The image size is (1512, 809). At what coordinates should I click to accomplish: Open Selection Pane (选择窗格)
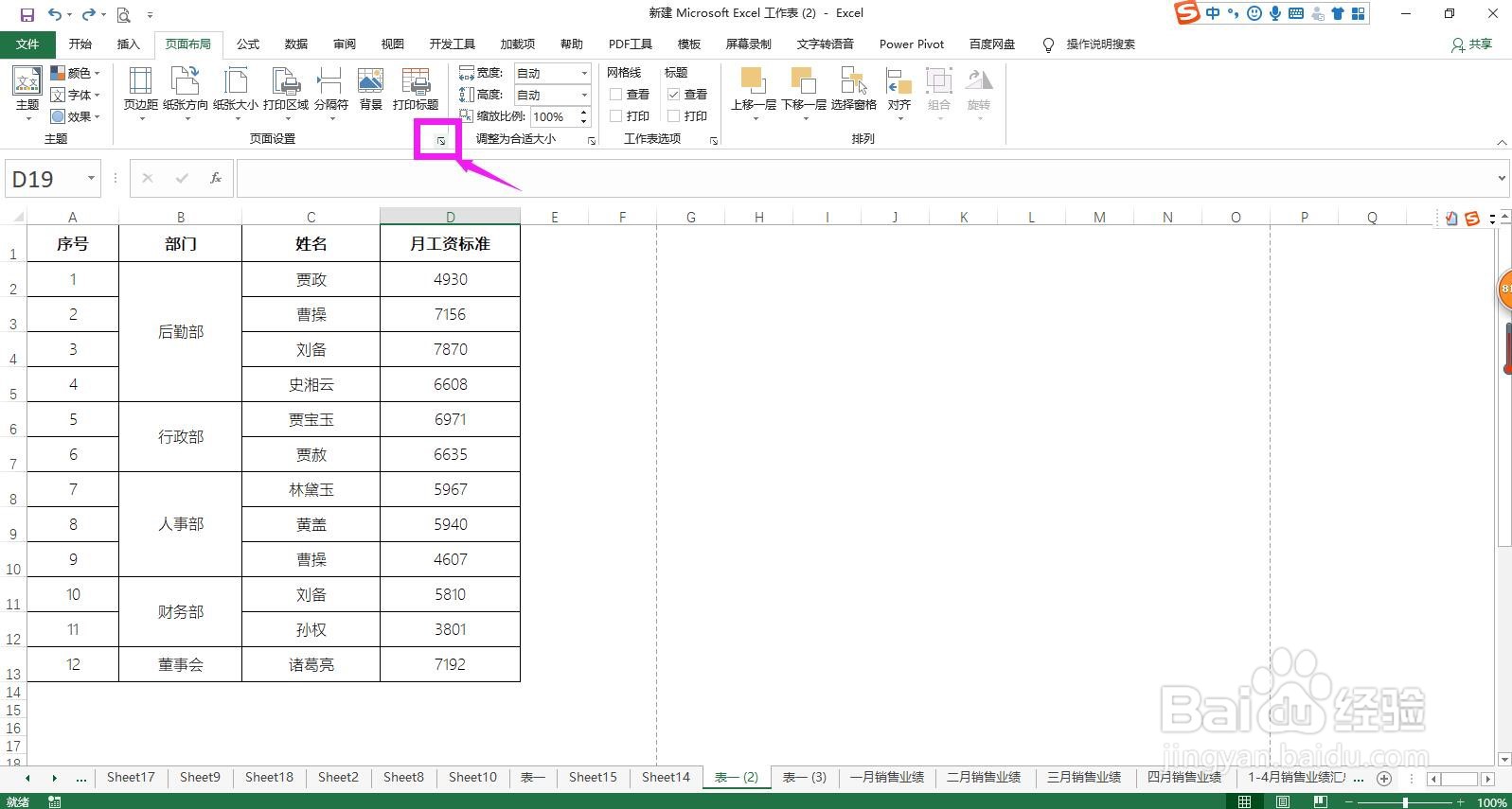853,90
